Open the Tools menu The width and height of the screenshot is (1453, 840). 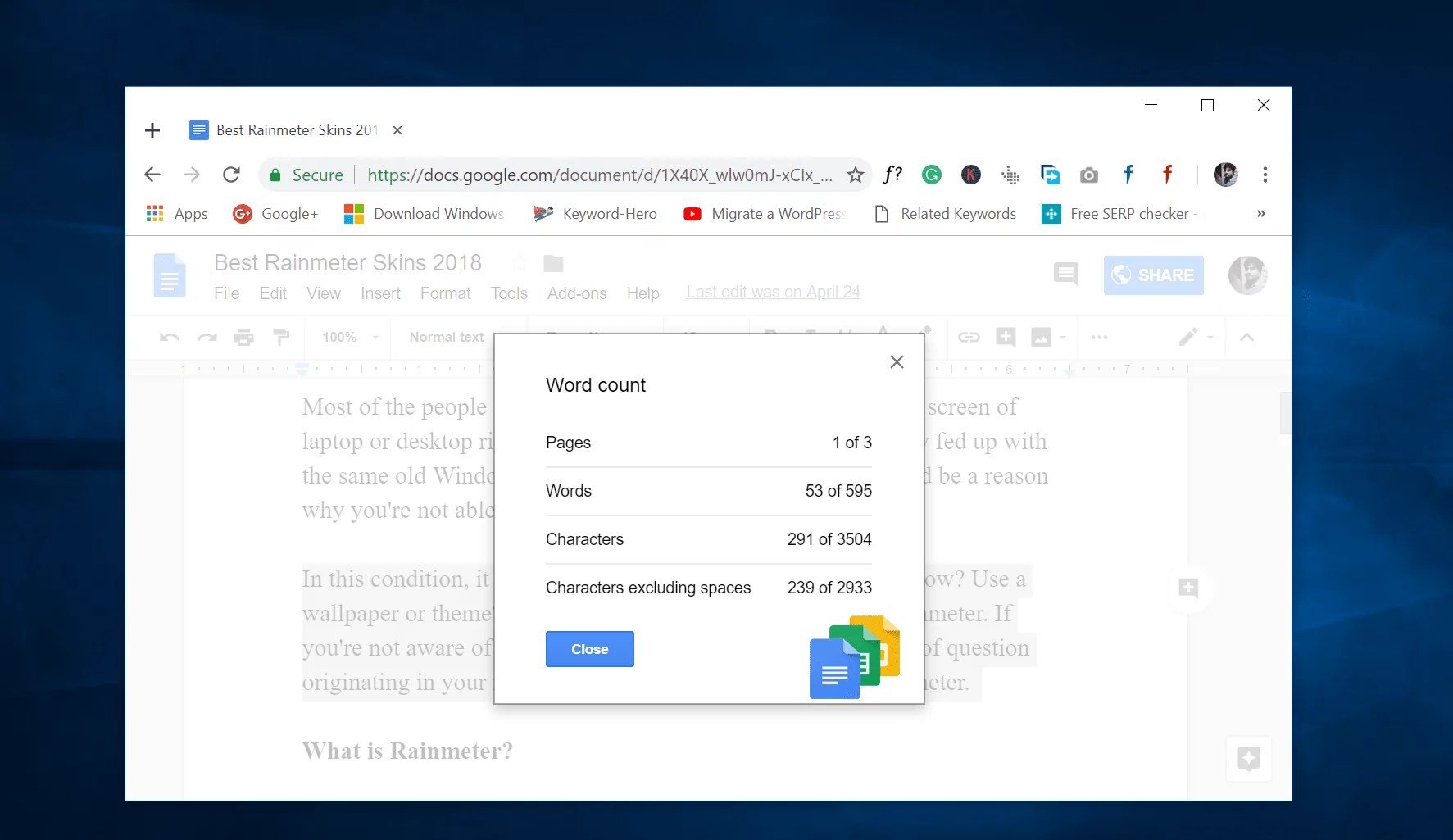(x=509, y=293)
